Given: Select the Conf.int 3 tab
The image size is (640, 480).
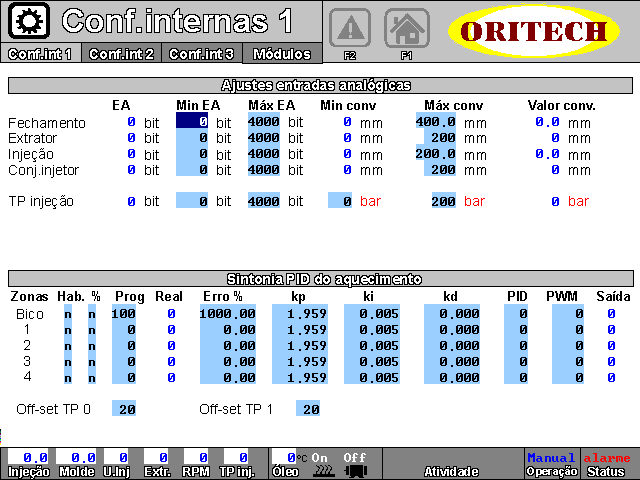Looking at the screenshot, I should click(201, 54).
